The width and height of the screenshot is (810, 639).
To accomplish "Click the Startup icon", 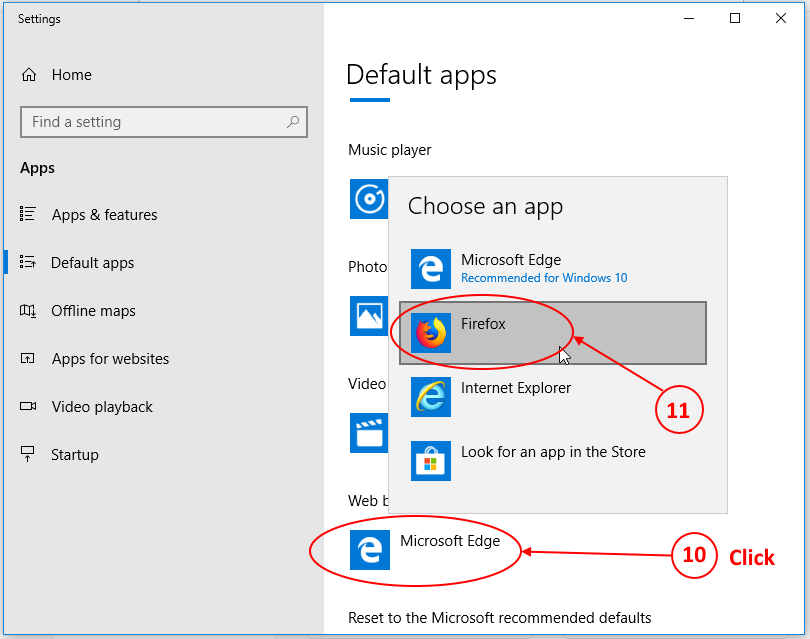I will pos(27,454).
